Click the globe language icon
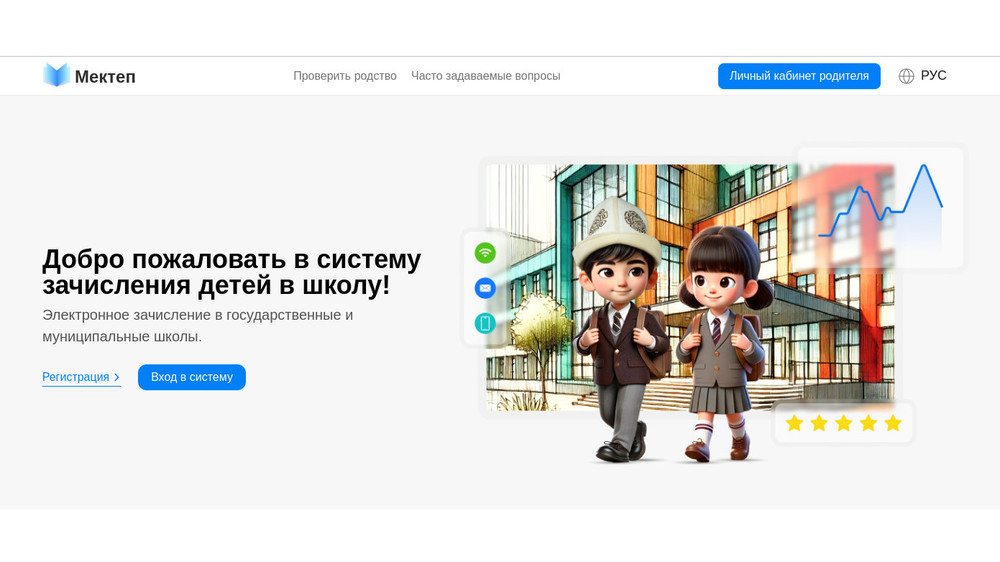Screen dimensions: 1000x562 click(906, 76)
